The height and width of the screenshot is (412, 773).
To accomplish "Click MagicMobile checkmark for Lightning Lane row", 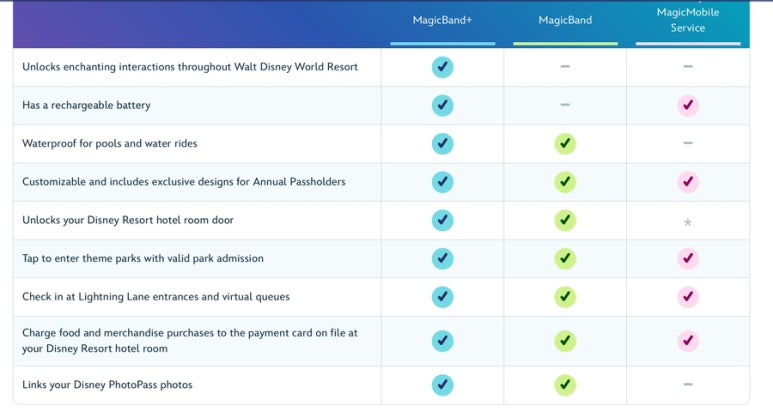I will [688, 297].
